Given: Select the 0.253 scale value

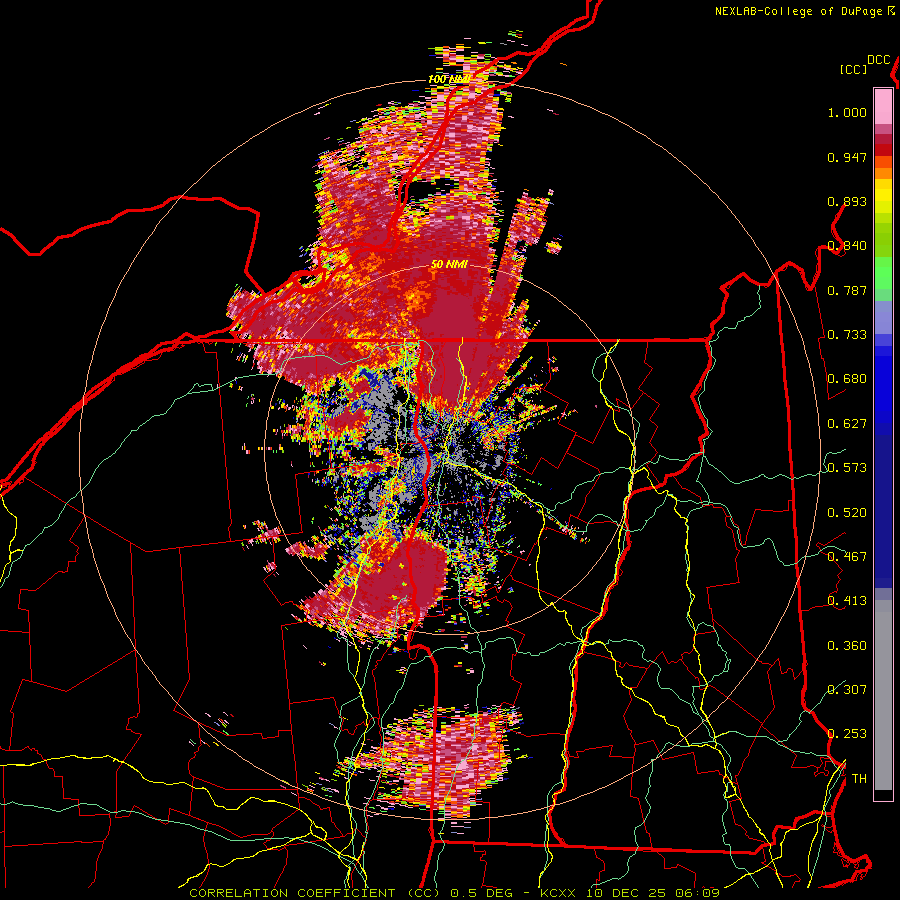Looking at the screenshot, I should pos(847,734).
